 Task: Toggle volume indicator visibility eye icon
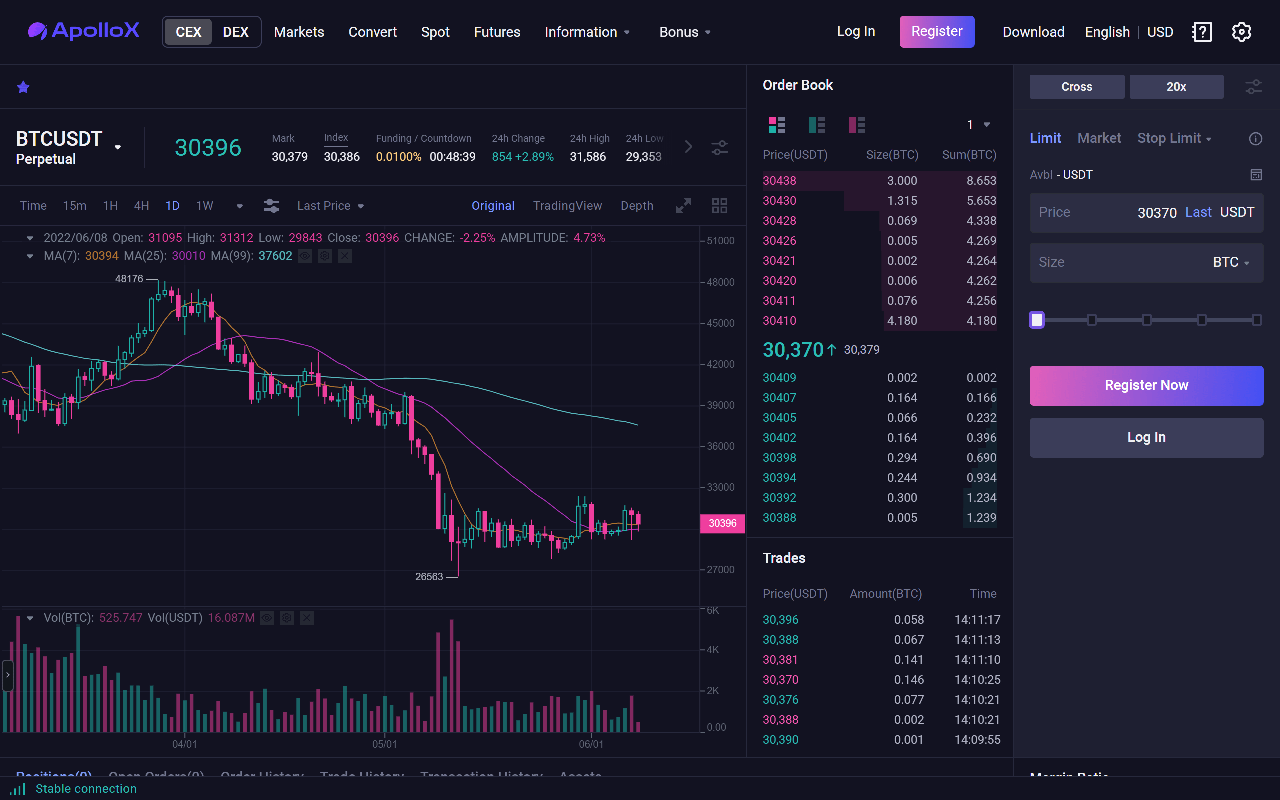point(267,618)
